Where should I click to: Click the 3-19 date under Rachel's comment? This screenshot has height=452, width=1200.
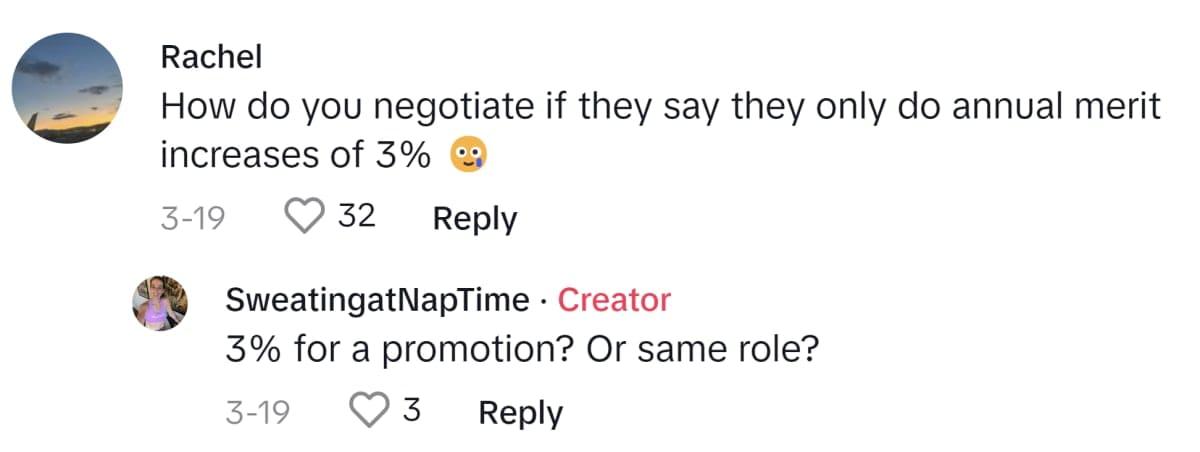[x=191, y=218]
